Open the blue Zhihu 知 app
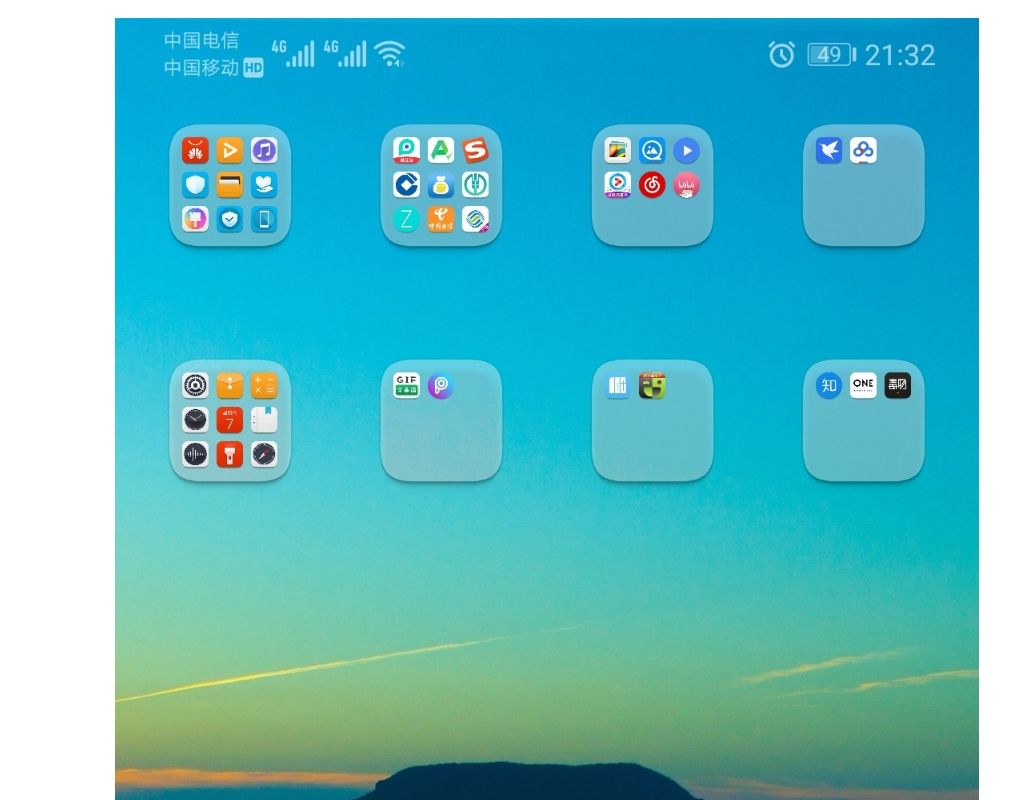 [829, 385]
